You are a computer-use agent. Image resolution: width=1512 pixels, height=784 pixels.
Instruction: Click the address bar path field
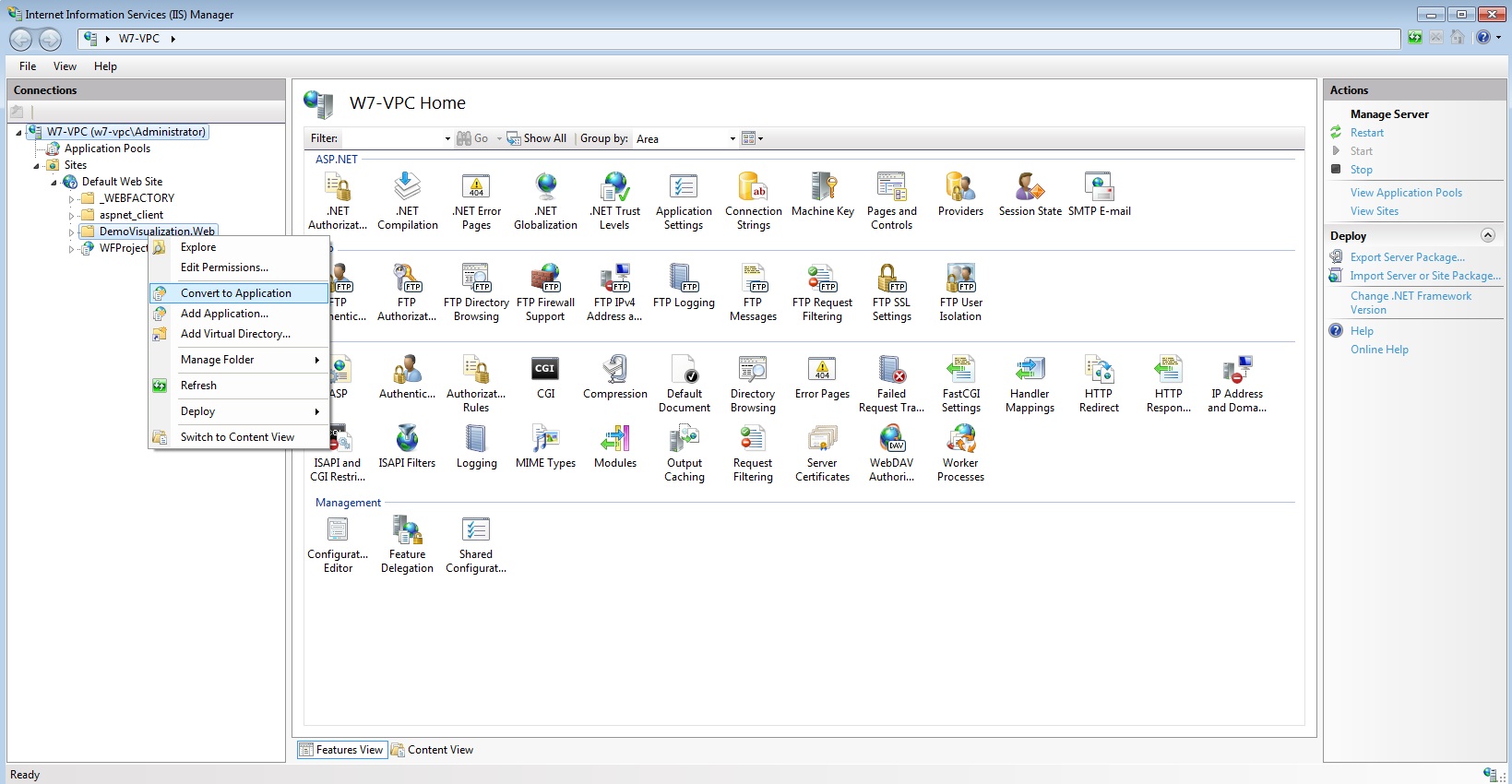pyautogui.click(x=738, y=39)
